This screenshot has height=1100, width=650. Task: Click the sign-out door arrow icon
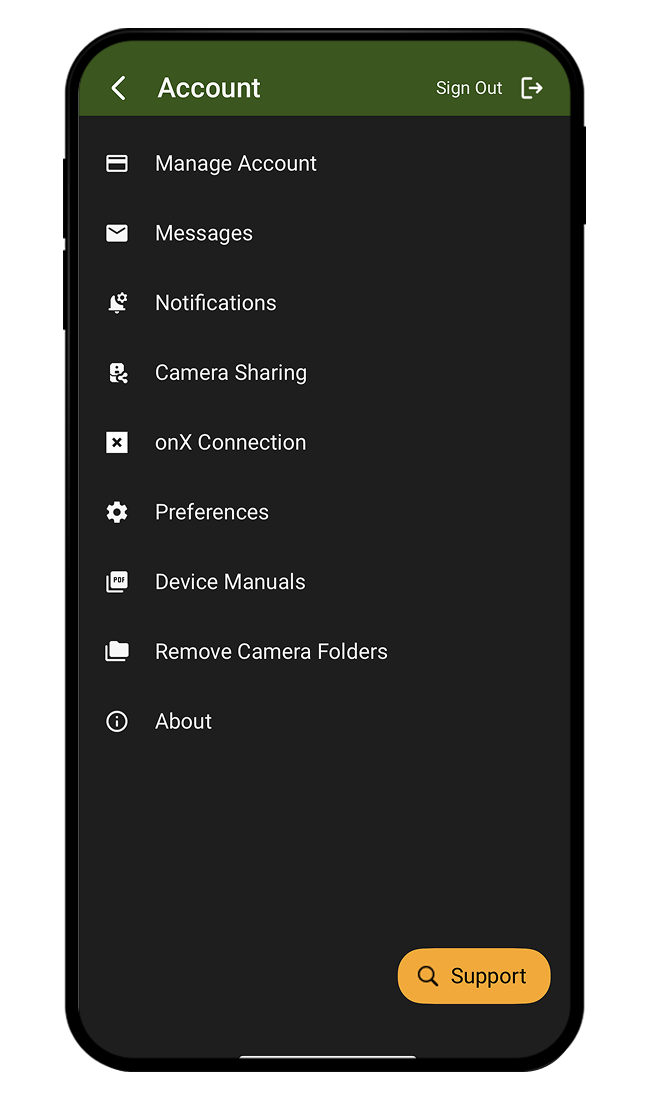[532, 88]
